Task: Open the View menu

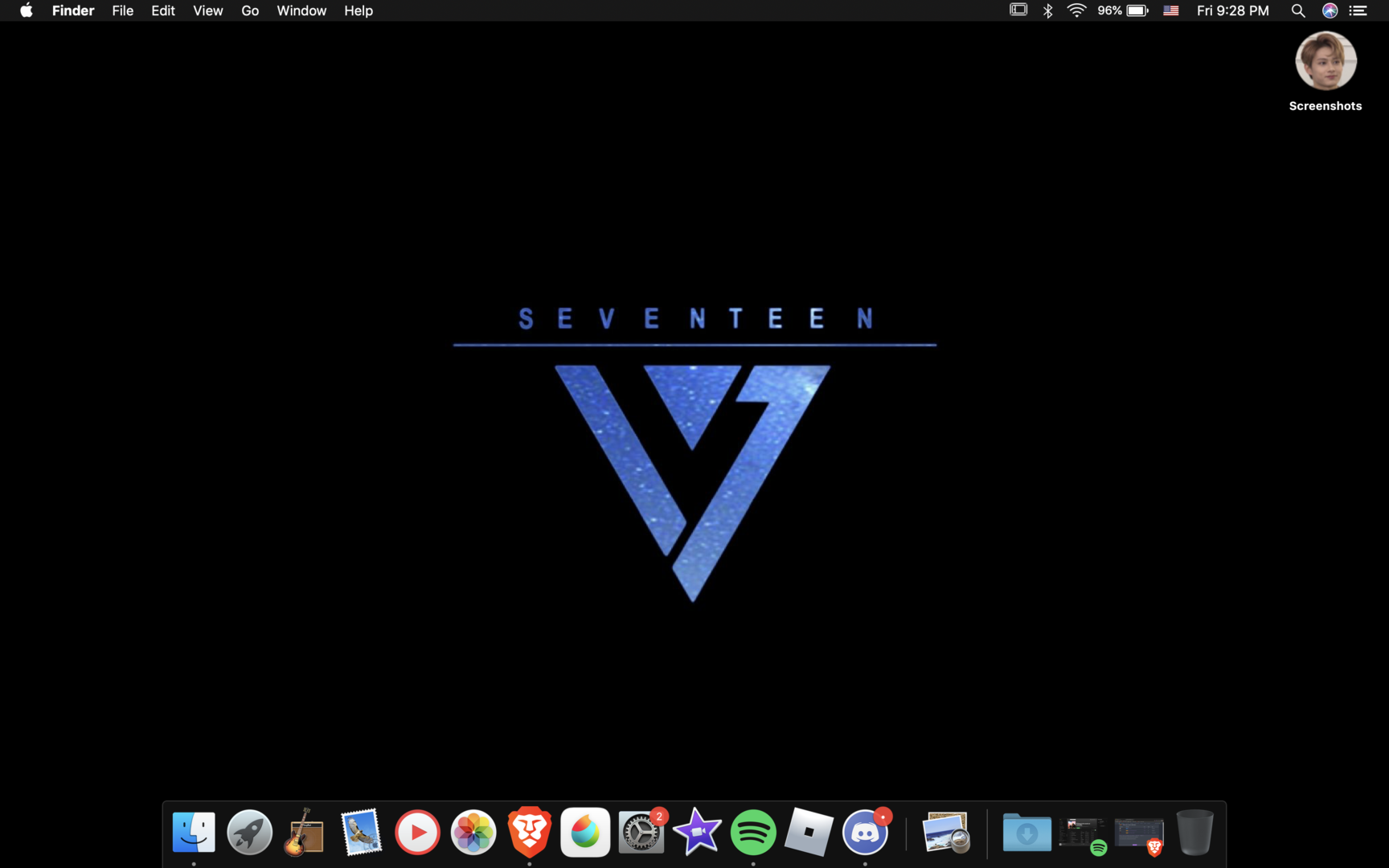Action: [x=208, y=10]
